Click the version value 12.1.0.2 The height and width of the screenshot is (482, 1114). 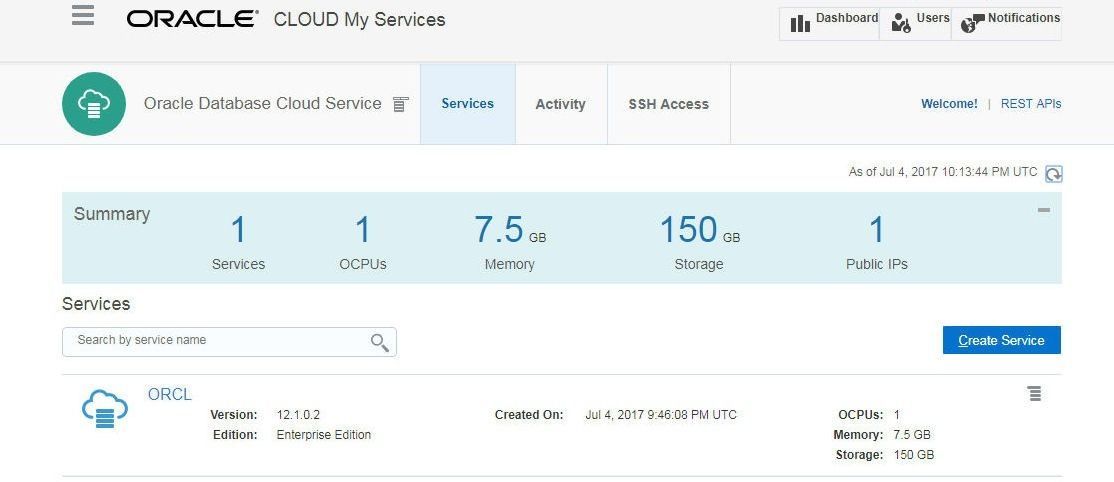(x=298, y=414)
